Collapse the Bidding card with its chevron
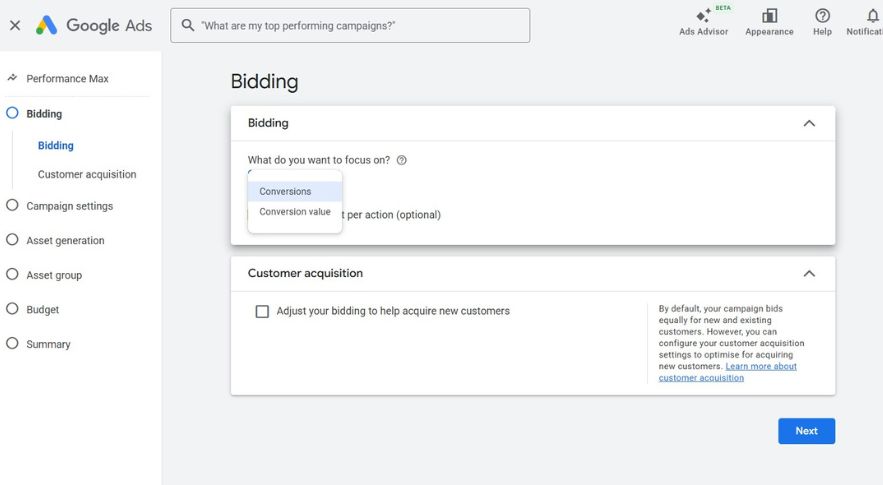The image size is (883, 485). pos(809,123)
